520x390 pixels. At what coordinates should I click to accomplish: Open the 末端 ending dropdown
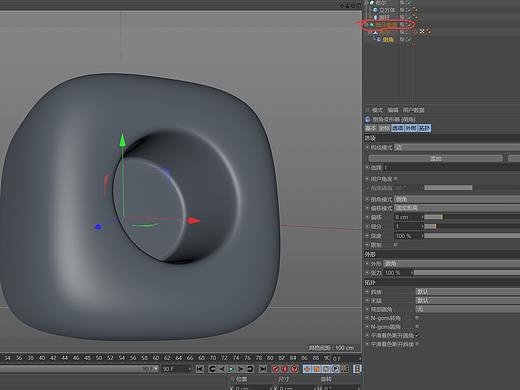click(468, 300)
